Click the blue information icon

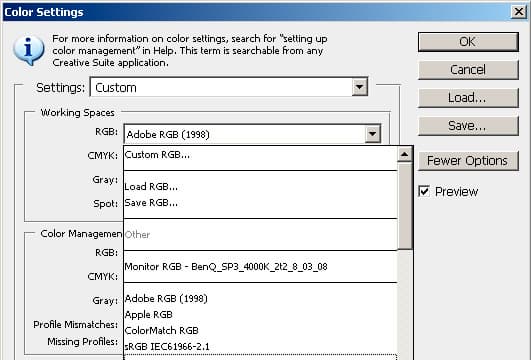click(28, 49)
